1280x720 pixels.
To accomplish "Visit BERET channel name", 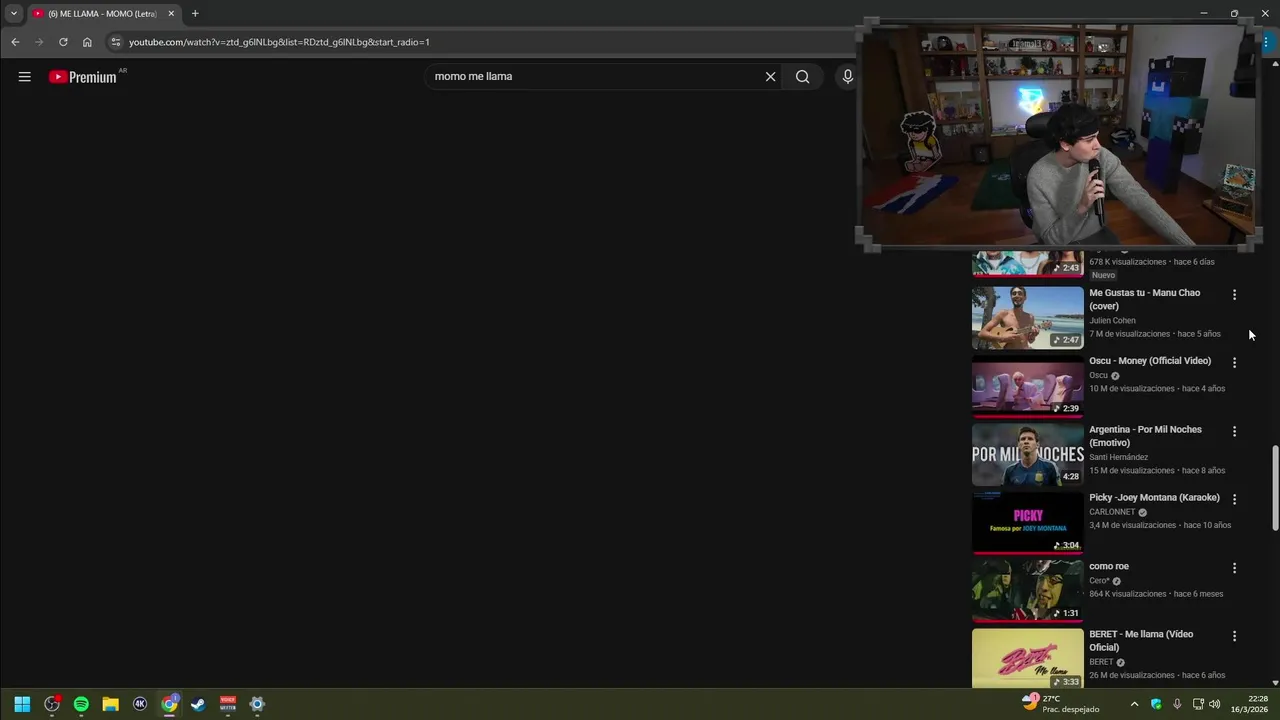I will 1101,662.
